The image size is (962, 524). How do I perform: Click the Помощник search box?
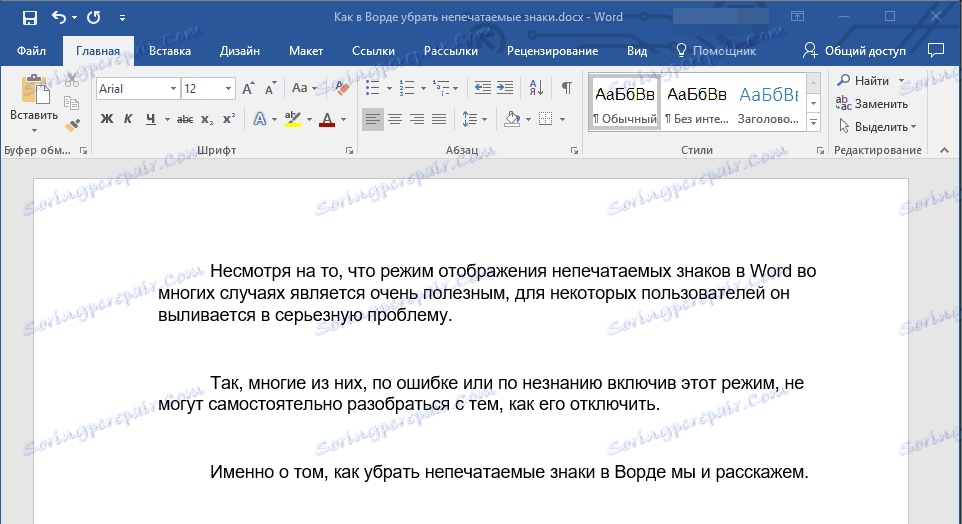[x=716, y=51]
